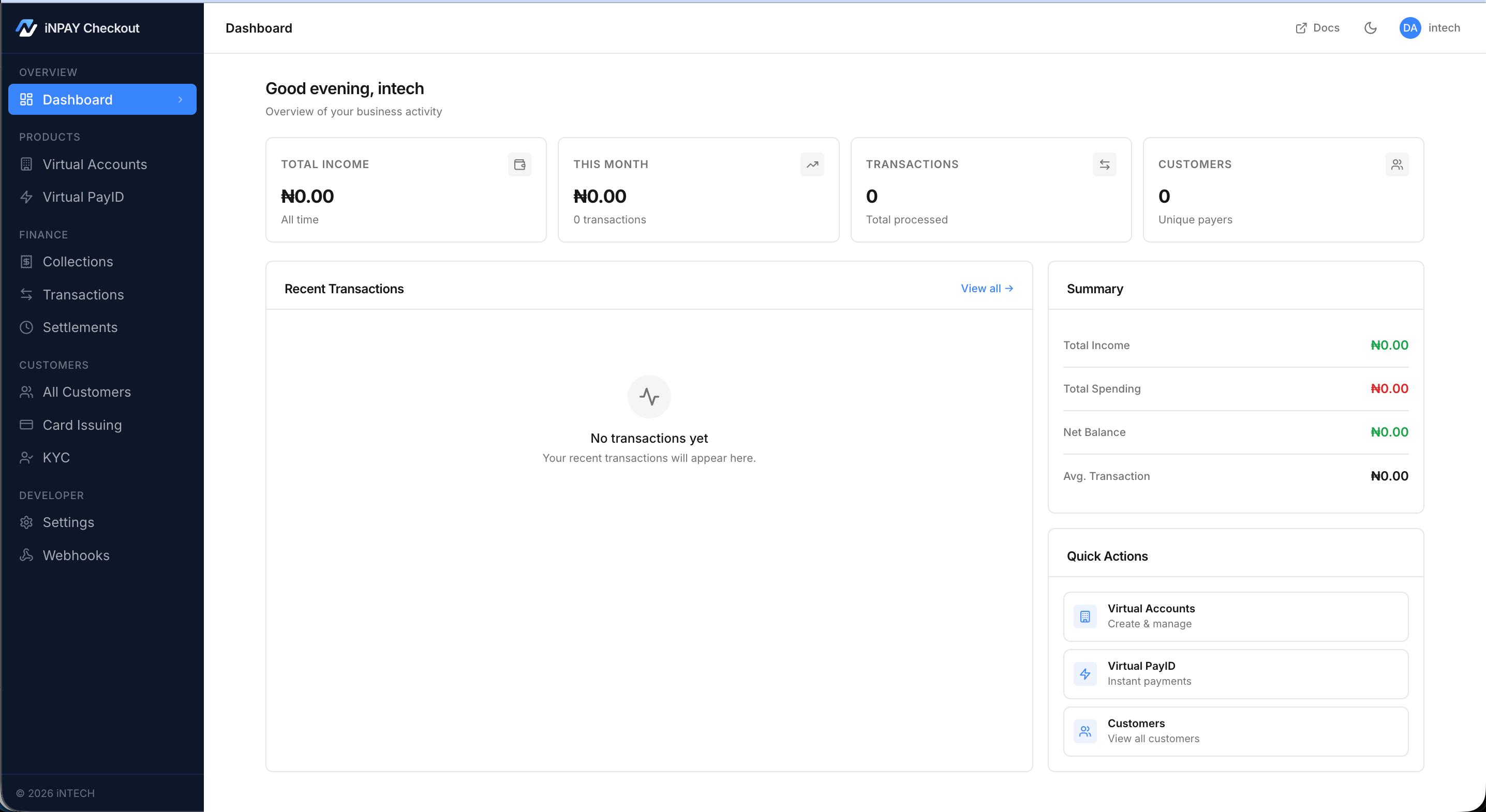Click the trending arrow icon in This Month card

click(x=812, y=164)
